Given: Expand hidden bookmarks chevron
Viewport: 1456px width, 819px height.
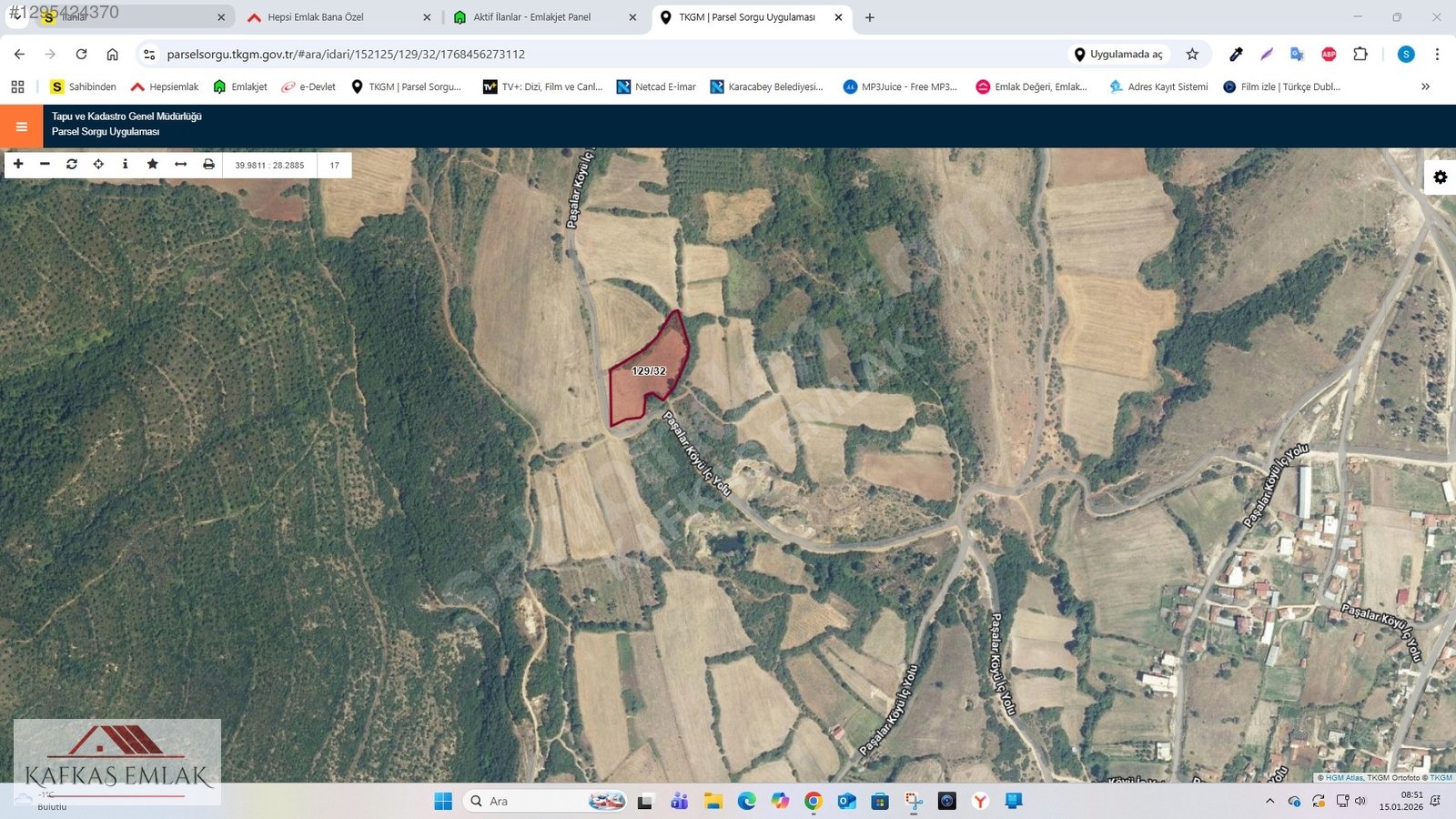Looking at the screenshot, I should tap(1425, 86).
